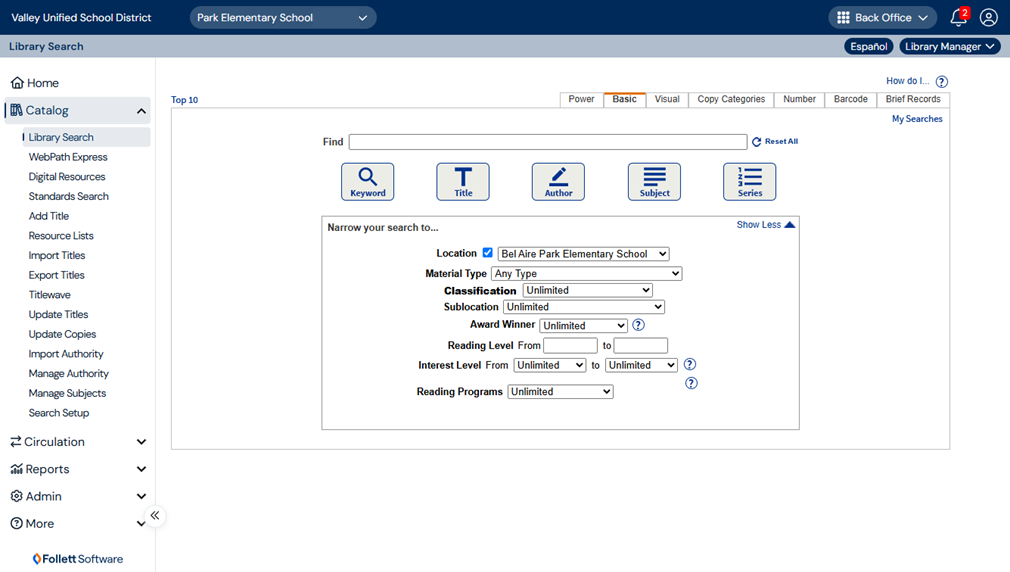Open Titlewave in sidebar
1010x572 pixels.
50,295
